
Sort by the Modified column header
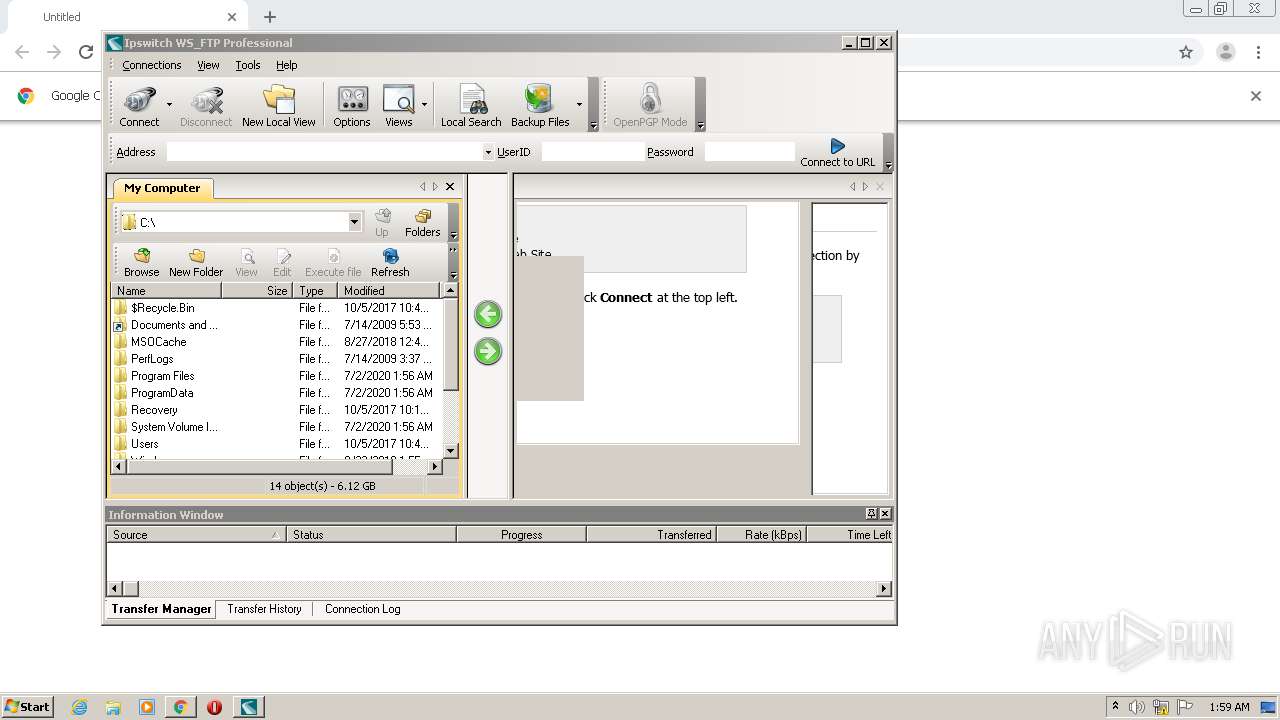(x=389, y=291)
